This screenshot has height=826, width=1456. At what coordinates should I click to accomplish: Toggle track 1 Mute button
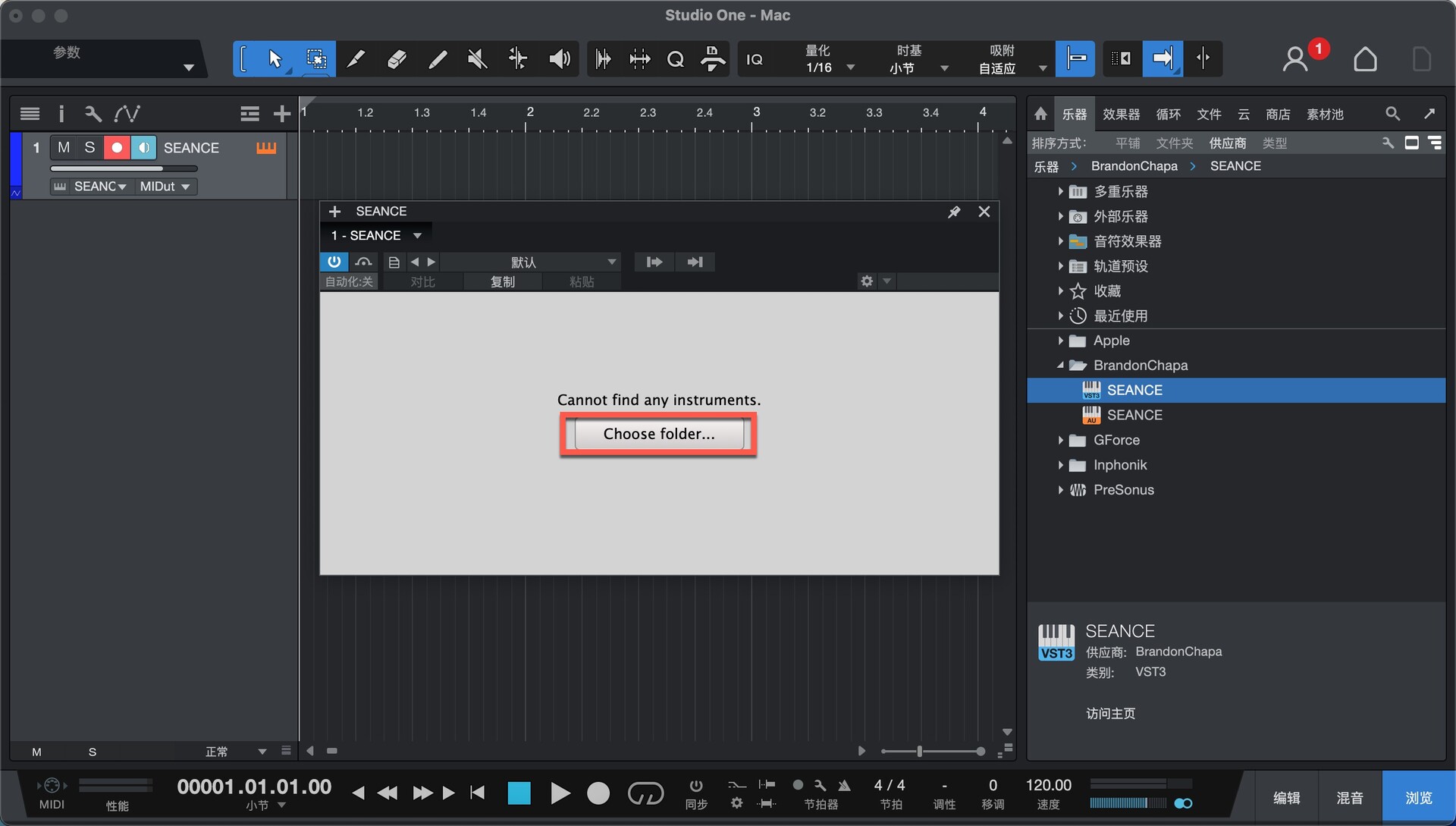click(64, 147)
